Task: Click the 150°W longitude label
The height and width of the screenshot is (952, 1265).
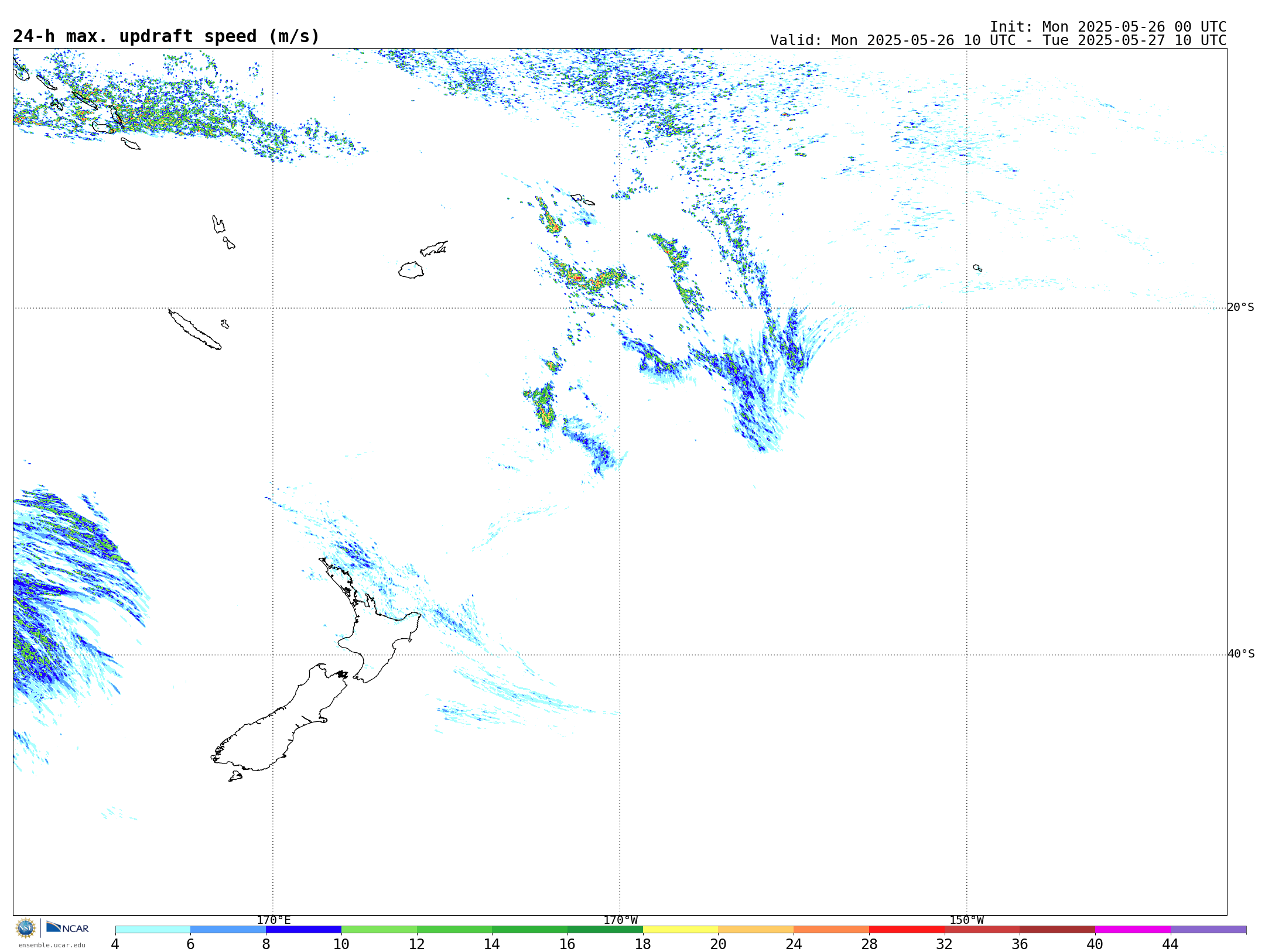Action: (966, 920)
